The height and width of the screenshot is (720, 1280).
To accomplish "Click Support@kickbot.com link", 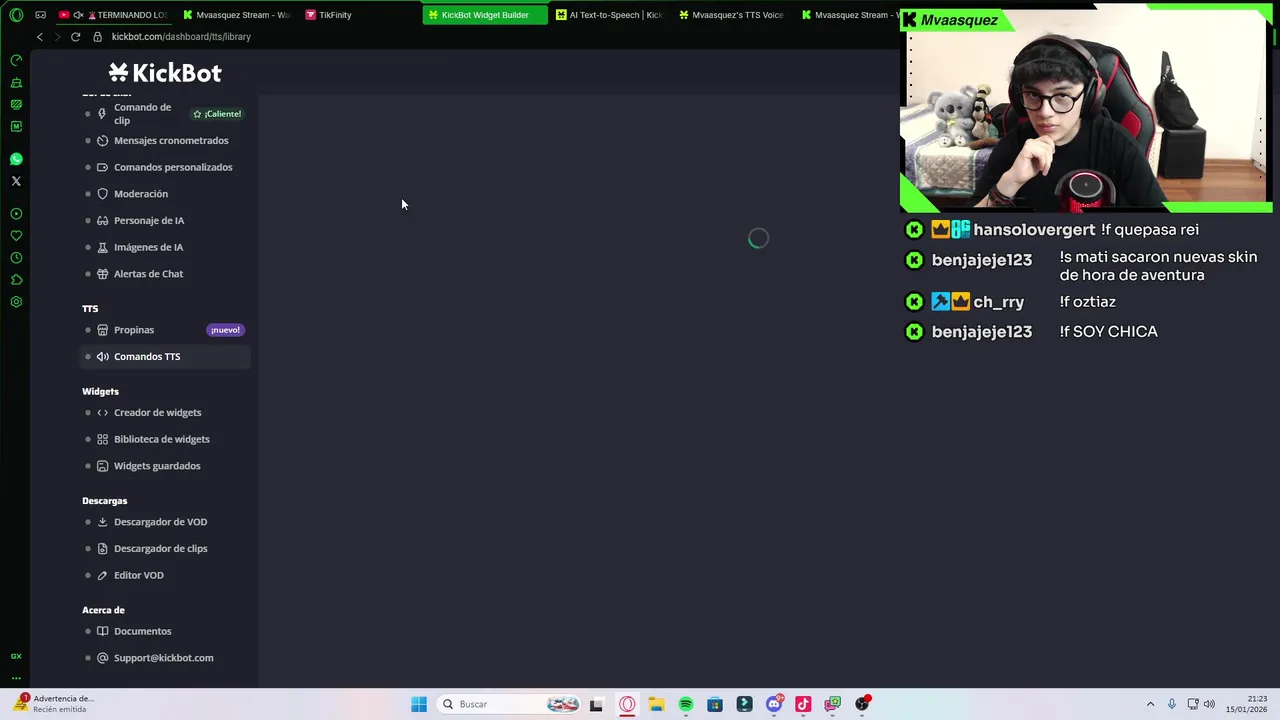I will (163, 658).
